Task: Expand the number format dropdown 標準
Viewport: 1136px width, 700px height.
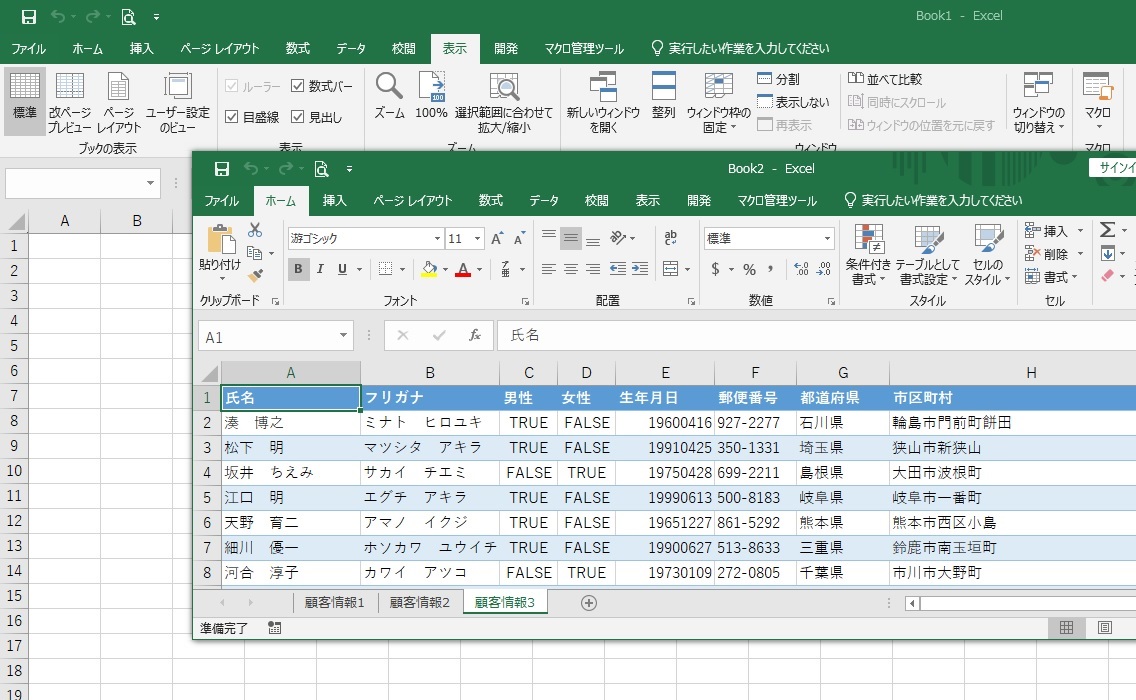Action: click(x=827, y=239)
